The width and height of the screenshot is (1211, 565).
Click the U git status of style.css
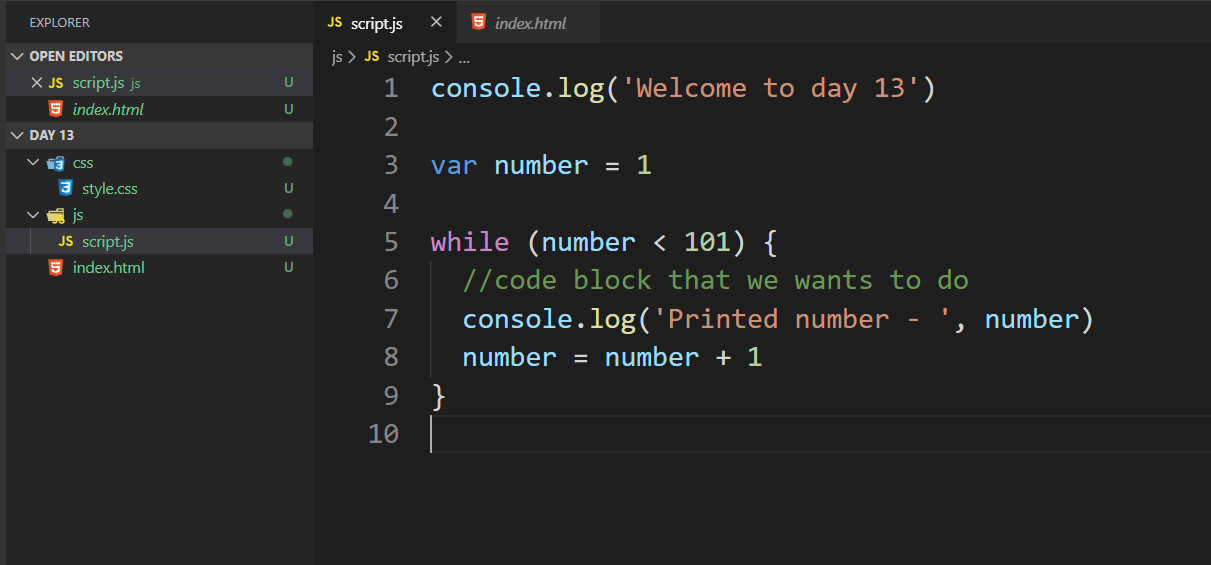point(288,188)
